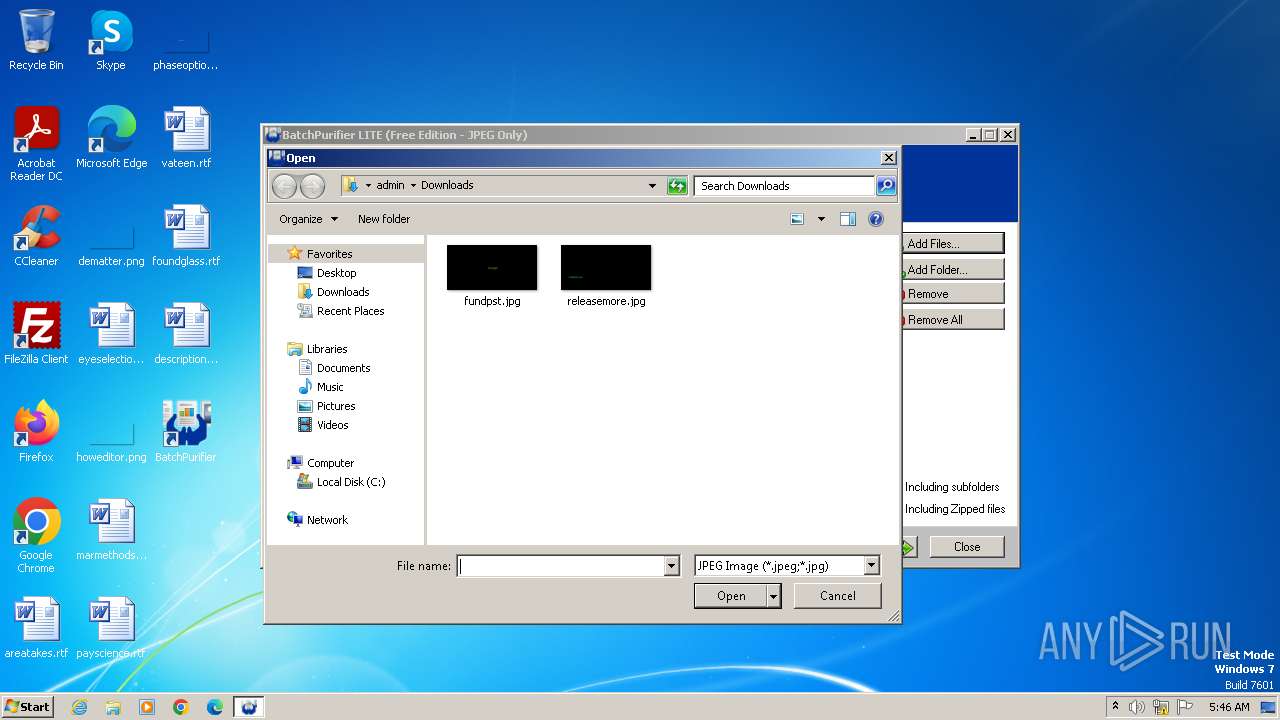Open Google Chrome desktop icon
The height and width of the screenshot is (720, 1280).
tap(36, 536)
